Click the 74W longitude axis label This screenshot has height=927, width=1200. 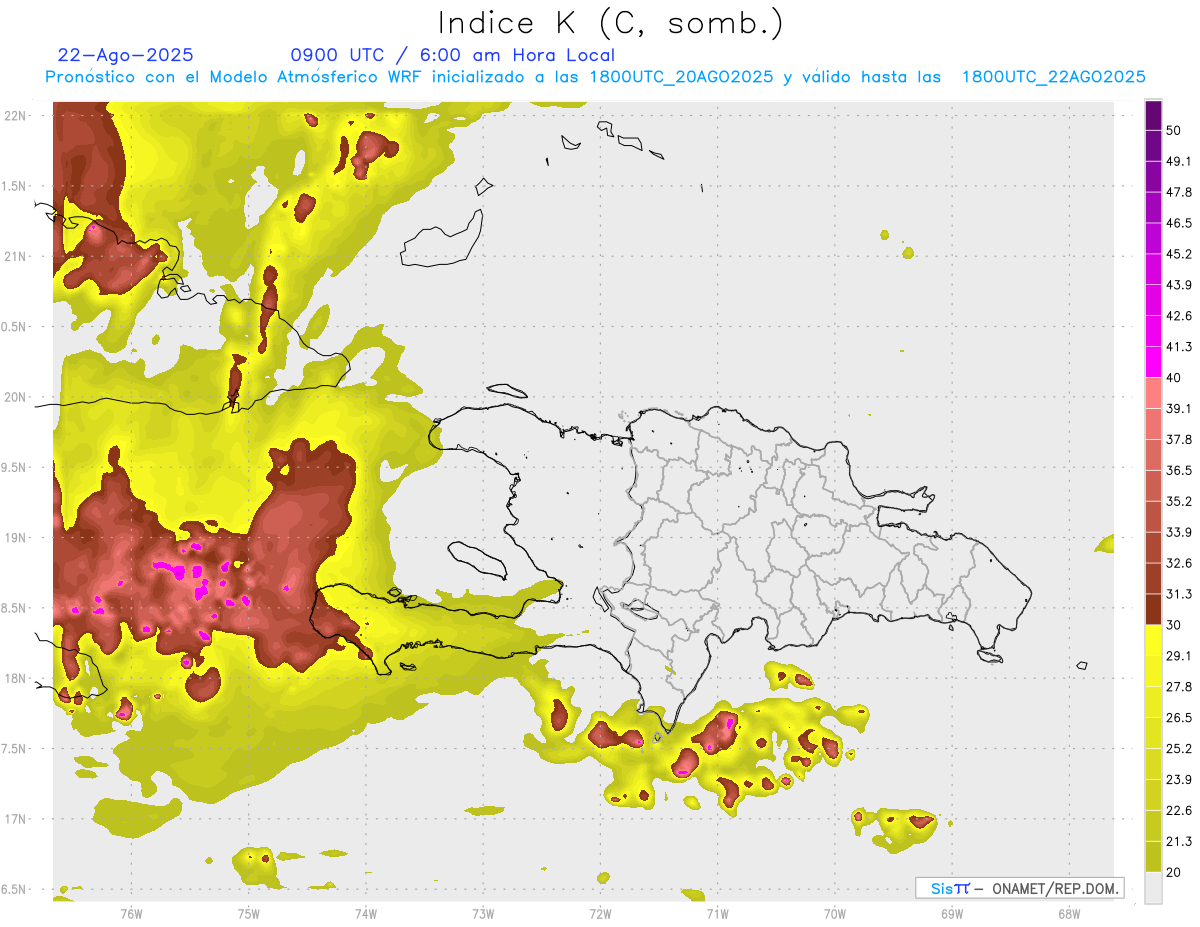[365, 914]
